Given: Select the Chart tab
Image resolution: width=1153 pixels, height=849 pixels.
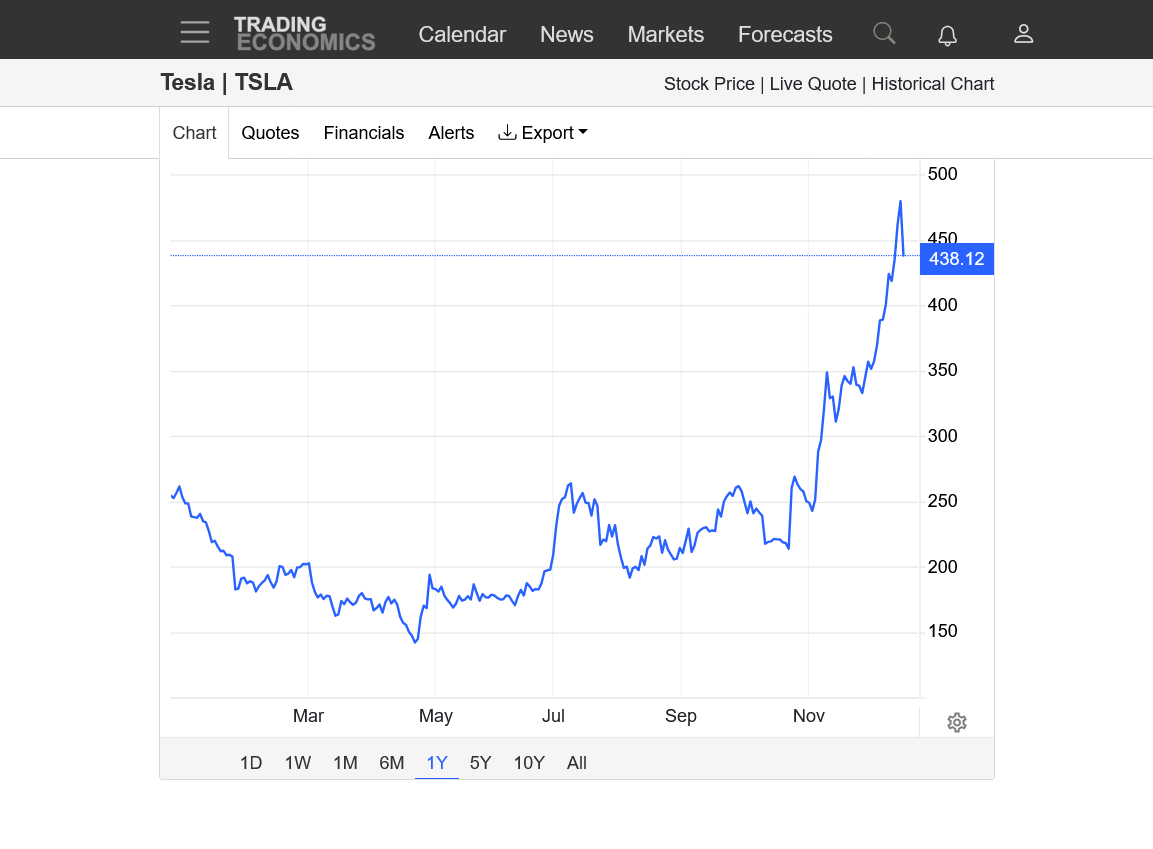Looking at the screenshot, I should pyautogui.click(x=194, y=133).
